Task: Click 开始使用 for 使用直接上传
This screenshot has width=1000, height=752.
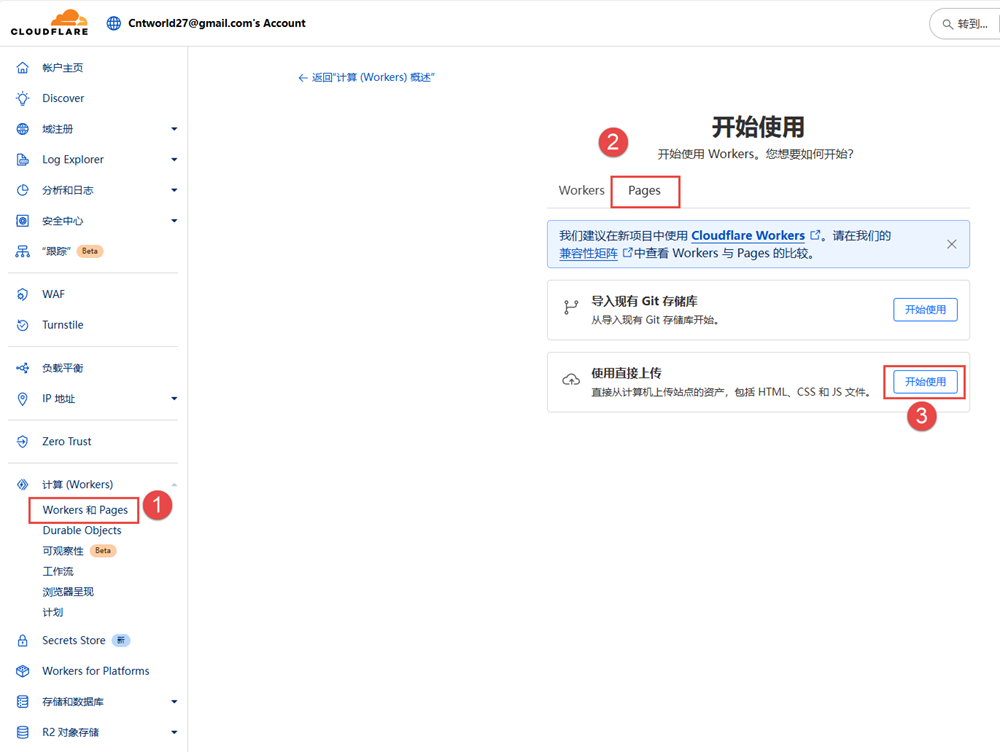Action: [925, 382]
